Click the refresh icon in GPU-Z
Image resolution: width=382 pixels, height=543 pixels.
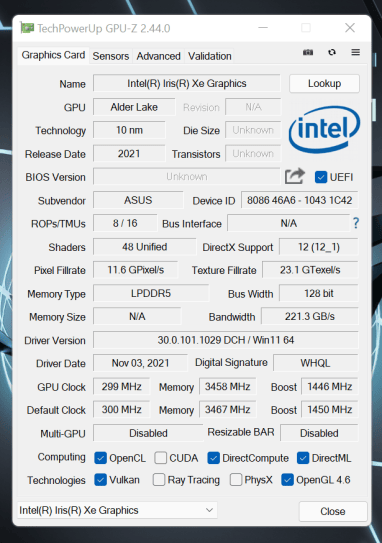[x=332, y=52]
